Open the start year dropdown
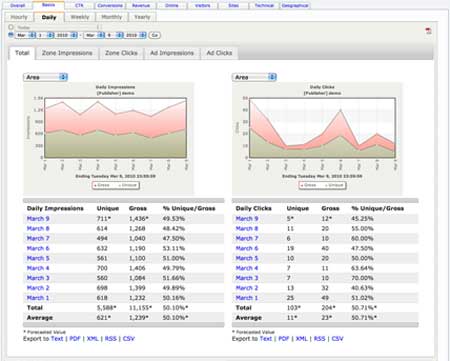 tap(66, 35)
